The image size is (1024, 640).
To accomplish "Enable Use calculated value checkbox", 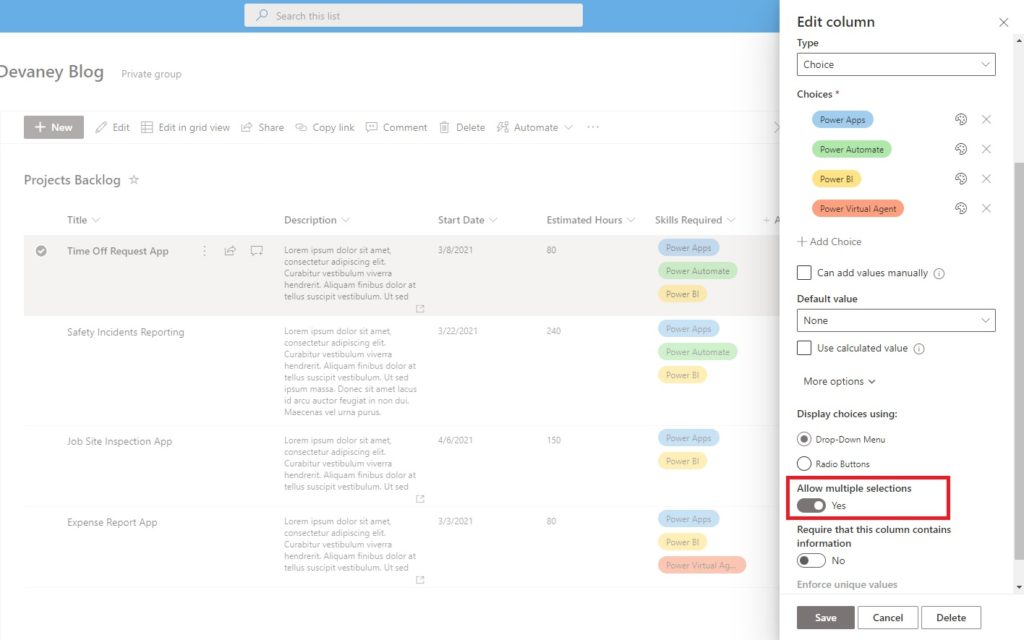I will pos(804,348).
